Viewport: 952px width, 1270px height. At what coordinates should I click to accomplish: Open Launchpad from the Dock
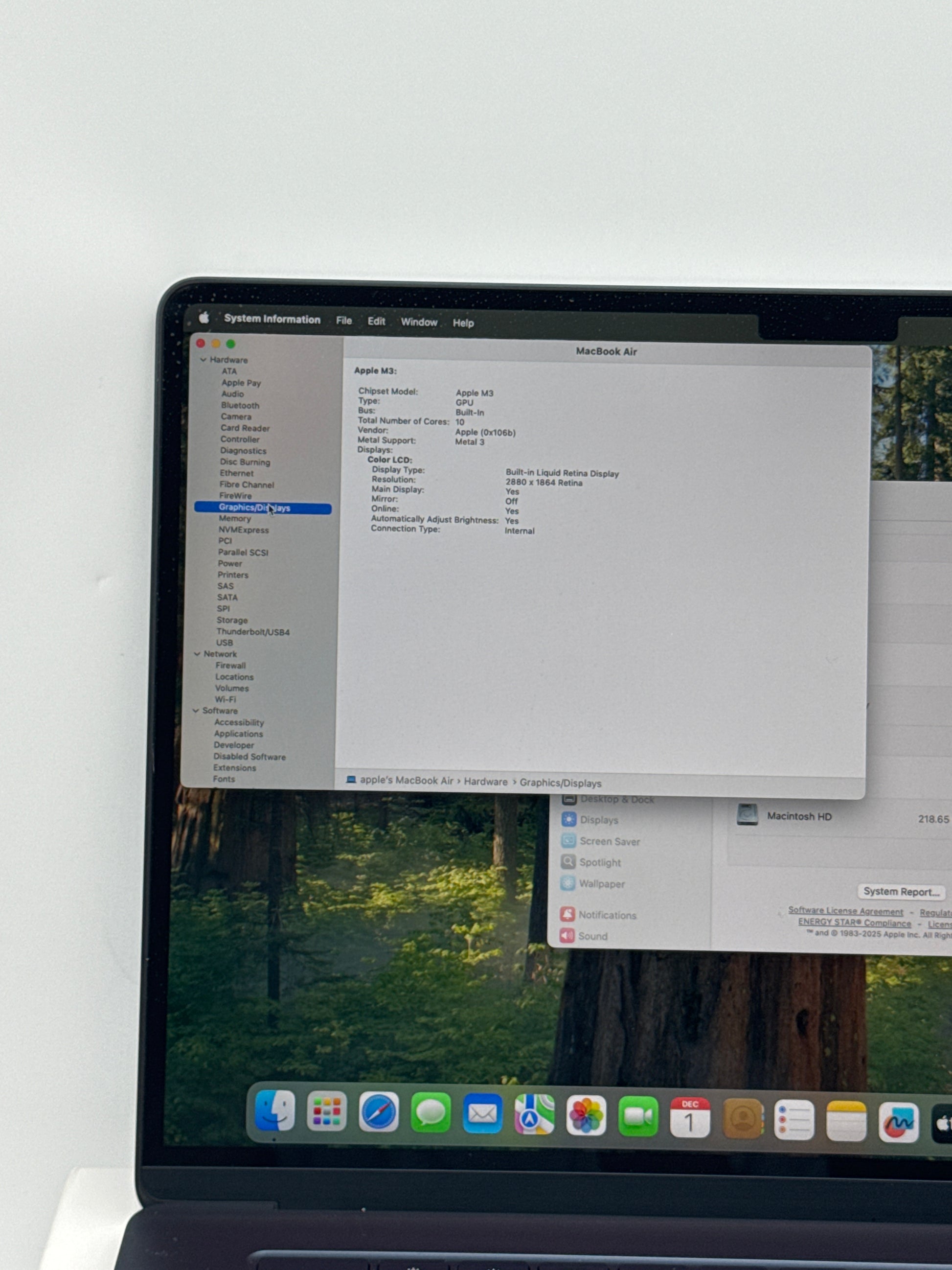[326, 1111]
